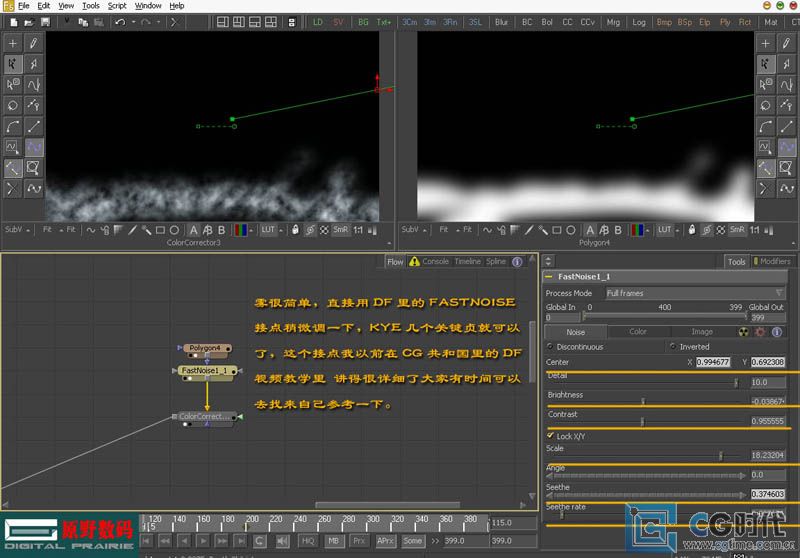
Task: Open the SubV dropdown in right viewer
Action: (414, 230)
